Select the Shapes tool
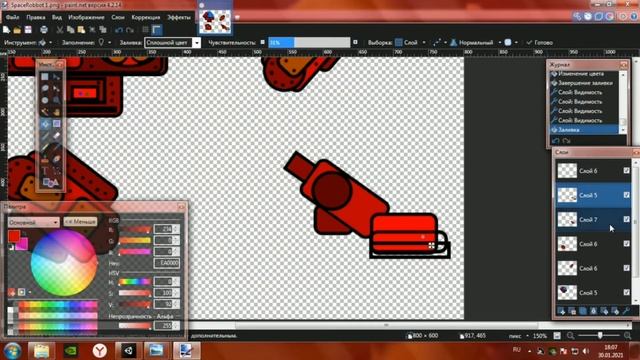Viewport: 640px width, 360px height. point(51,182)
